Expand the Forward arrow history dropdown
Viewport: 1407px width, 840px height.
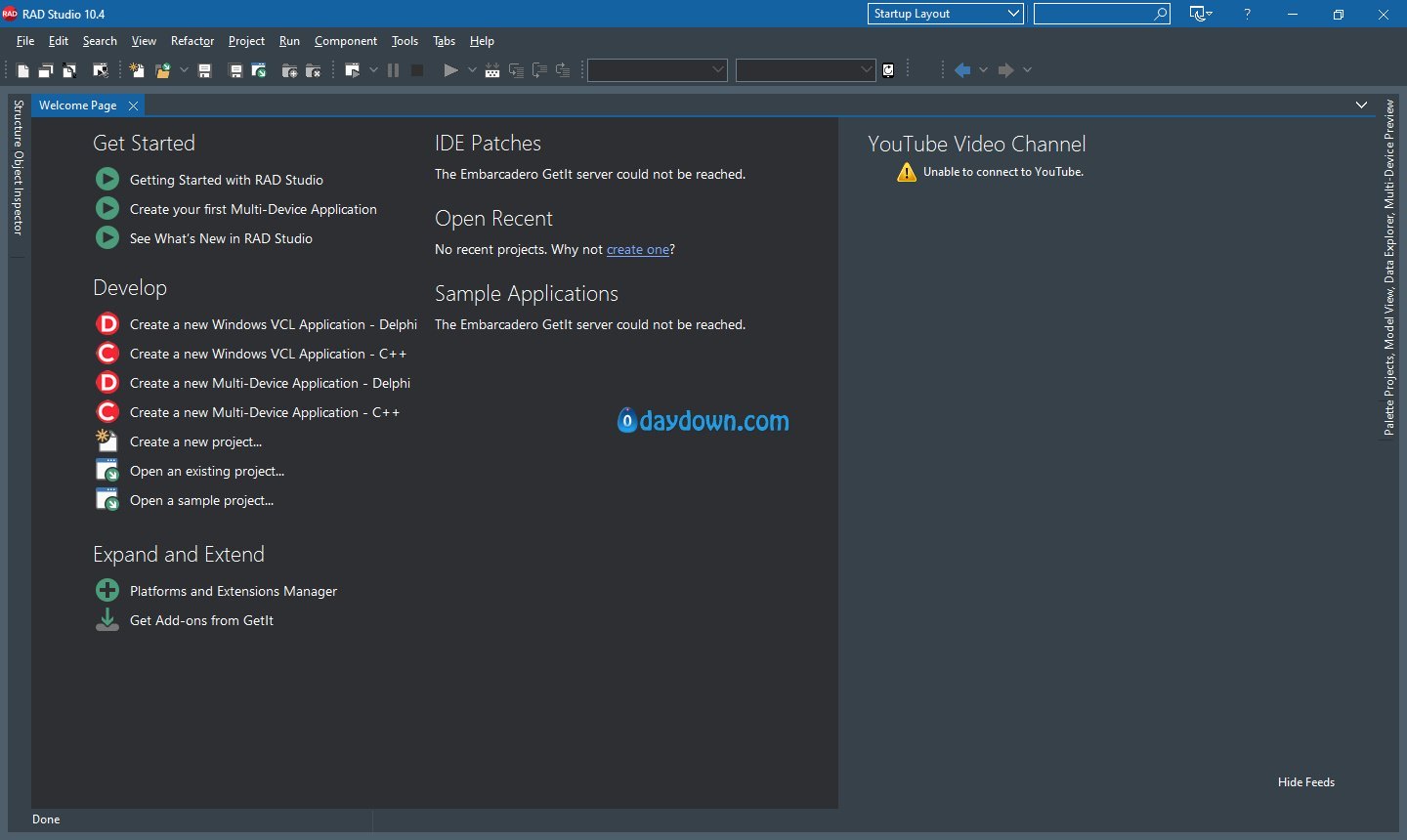[1027, 70]
